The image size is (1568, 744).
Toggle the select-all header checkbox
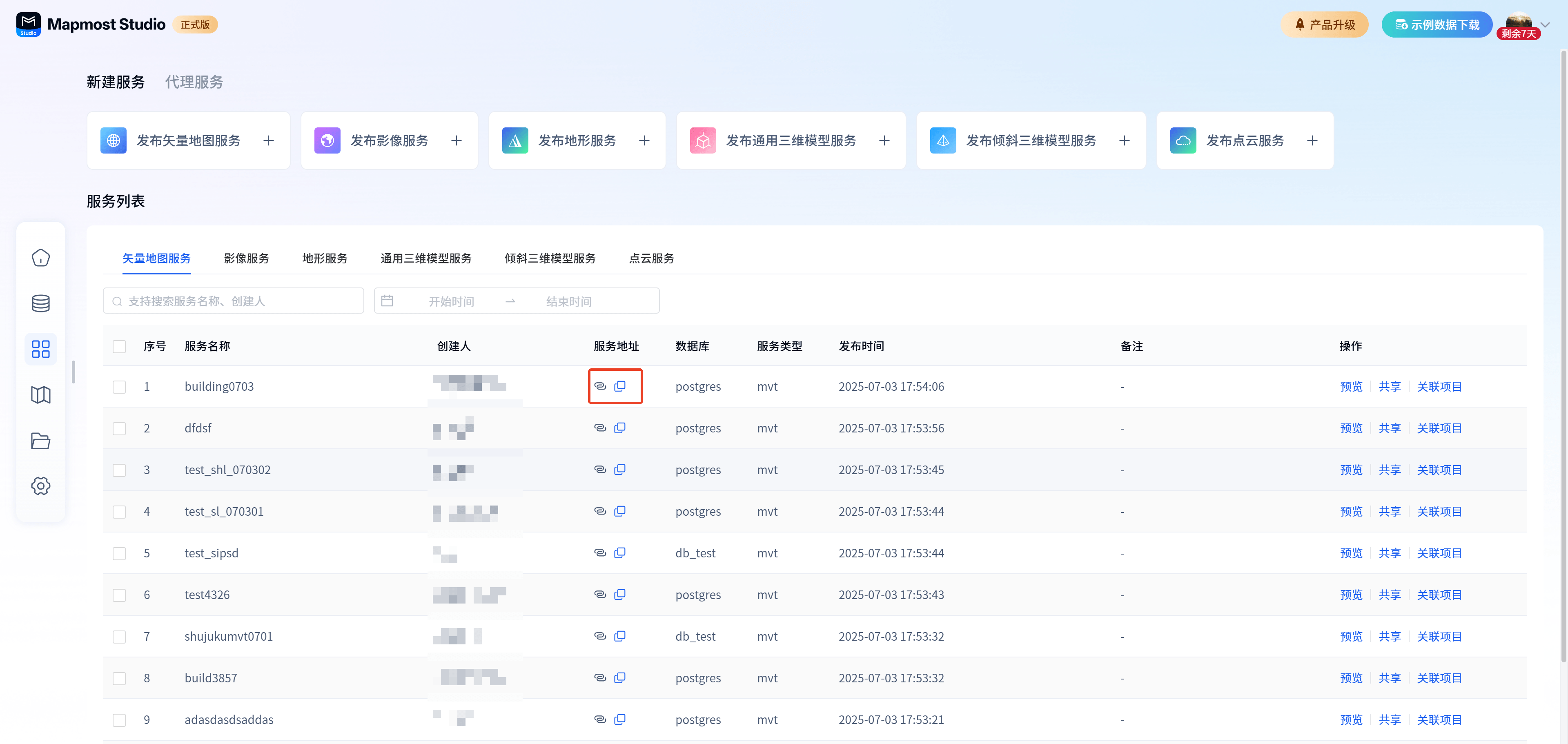click(x=119, y=346)
